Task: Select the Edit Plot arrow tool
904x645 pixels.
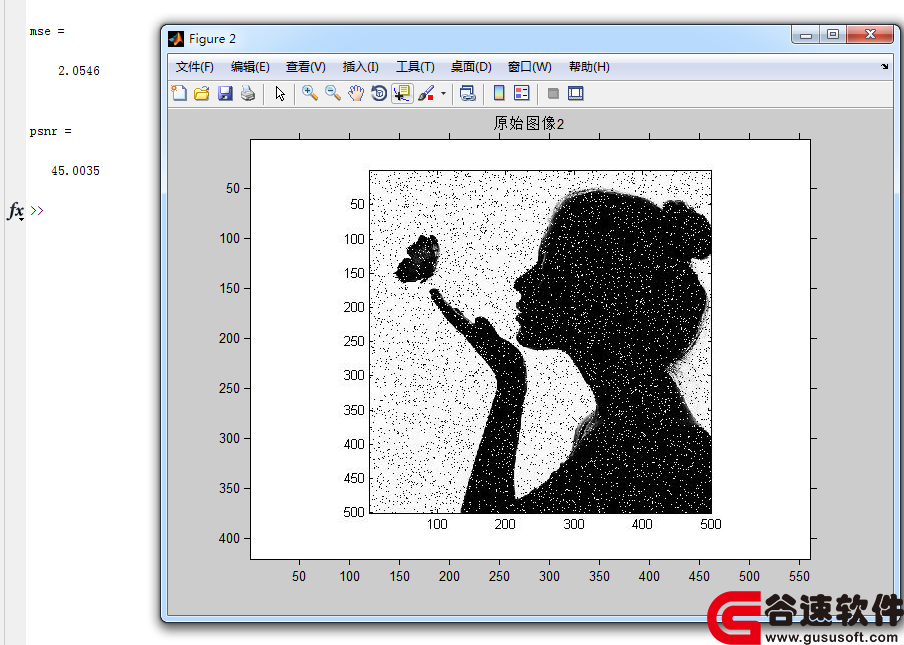Action: pos(280,93)
